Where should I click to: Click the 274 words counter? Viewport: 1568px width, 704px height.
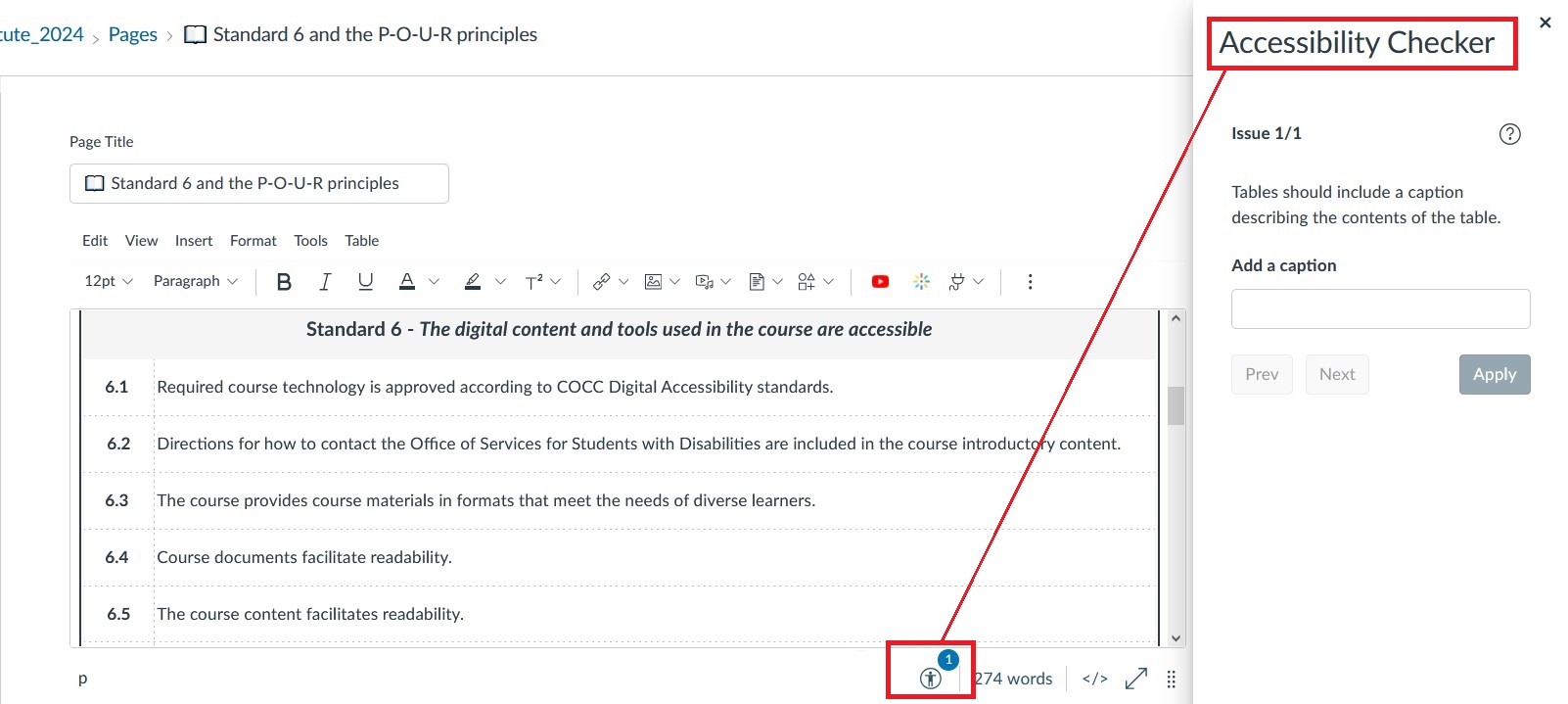pyautogui.click(x=1013, y=679)
